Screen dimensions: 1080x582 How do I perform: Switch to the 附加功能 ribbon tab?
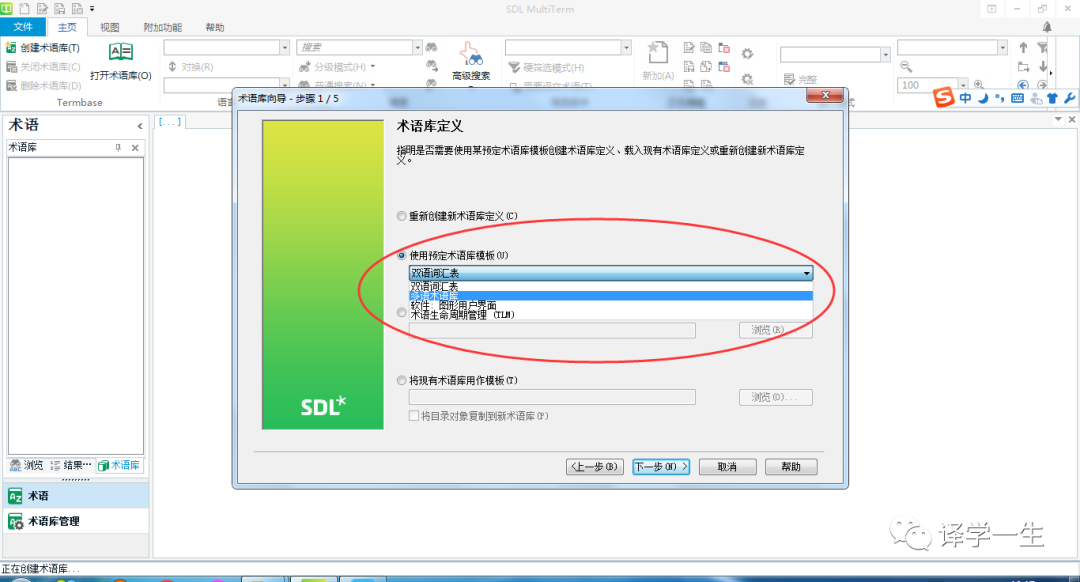pyautogui.click(x=163, y=27)
